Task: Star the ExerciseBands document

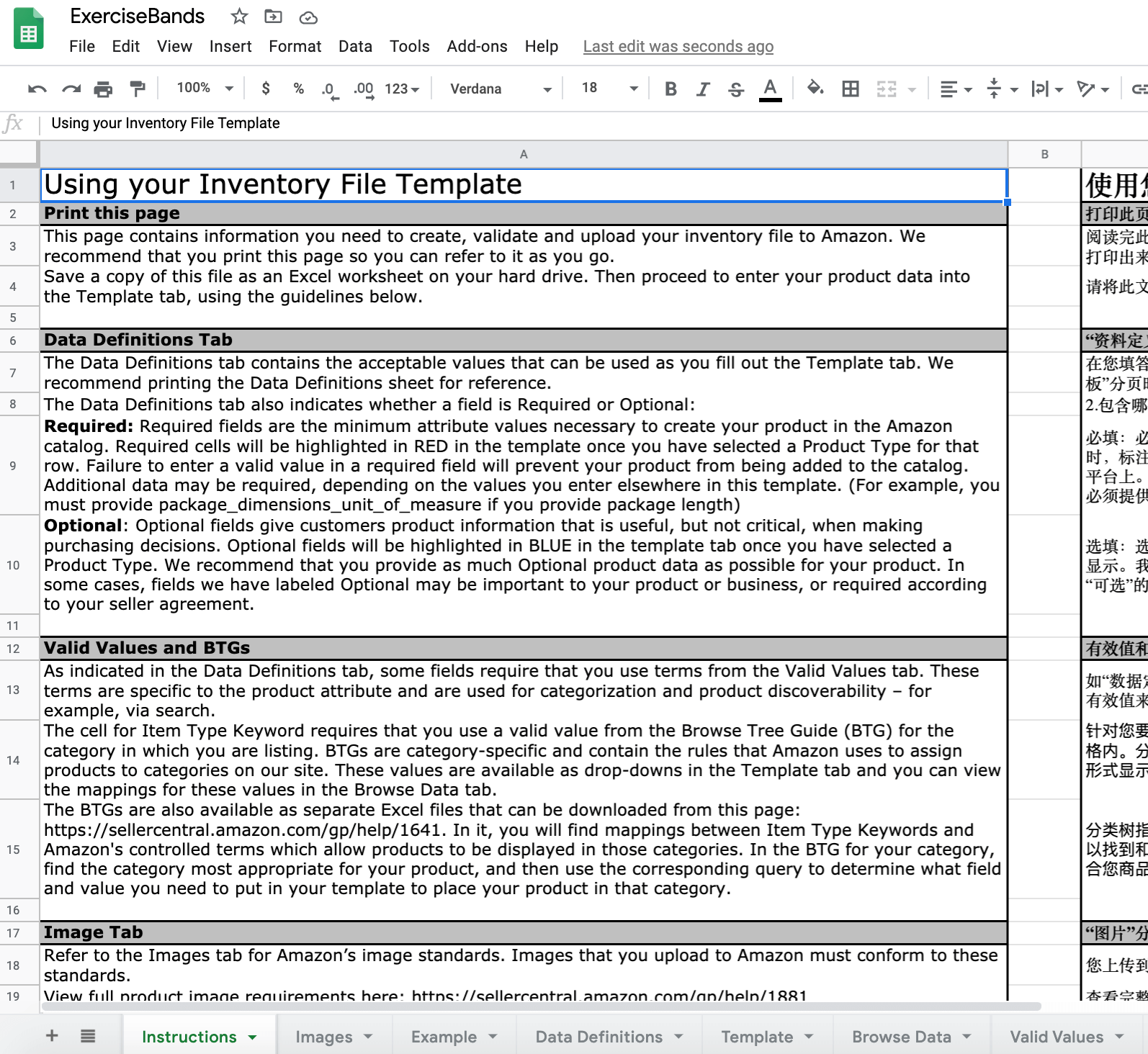Action: click(x=239, y=17)
